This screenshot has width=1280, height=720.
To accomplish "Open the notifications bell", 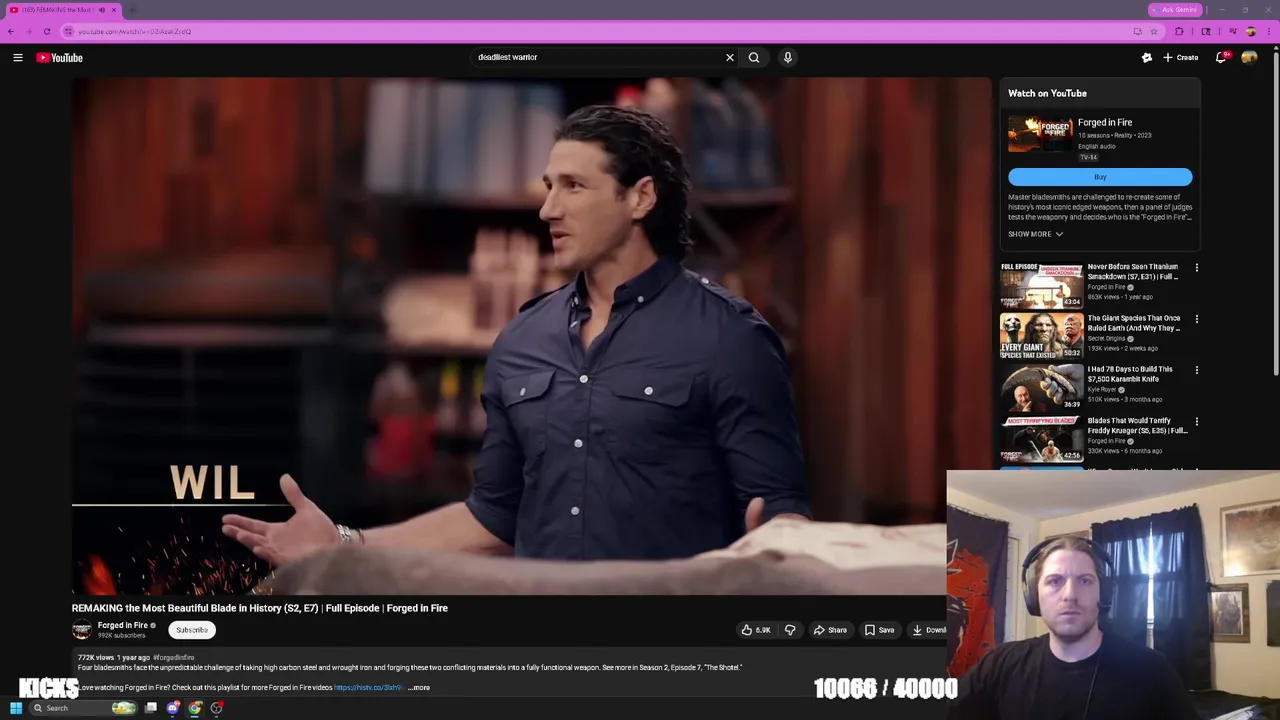I will pos(1221,58).
